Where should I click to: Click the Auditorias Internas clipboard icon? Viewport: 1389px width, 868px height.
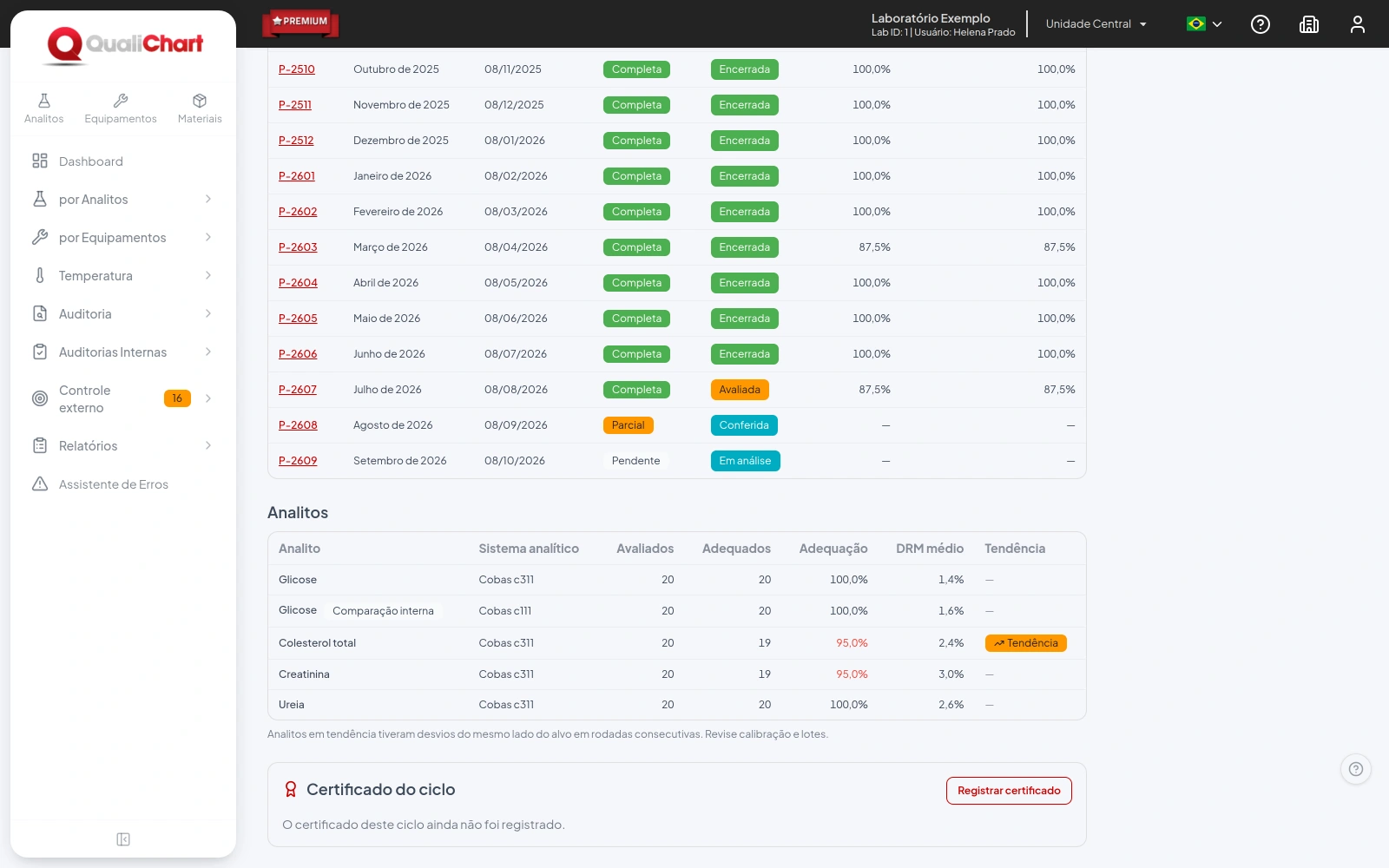click(40, 352)
